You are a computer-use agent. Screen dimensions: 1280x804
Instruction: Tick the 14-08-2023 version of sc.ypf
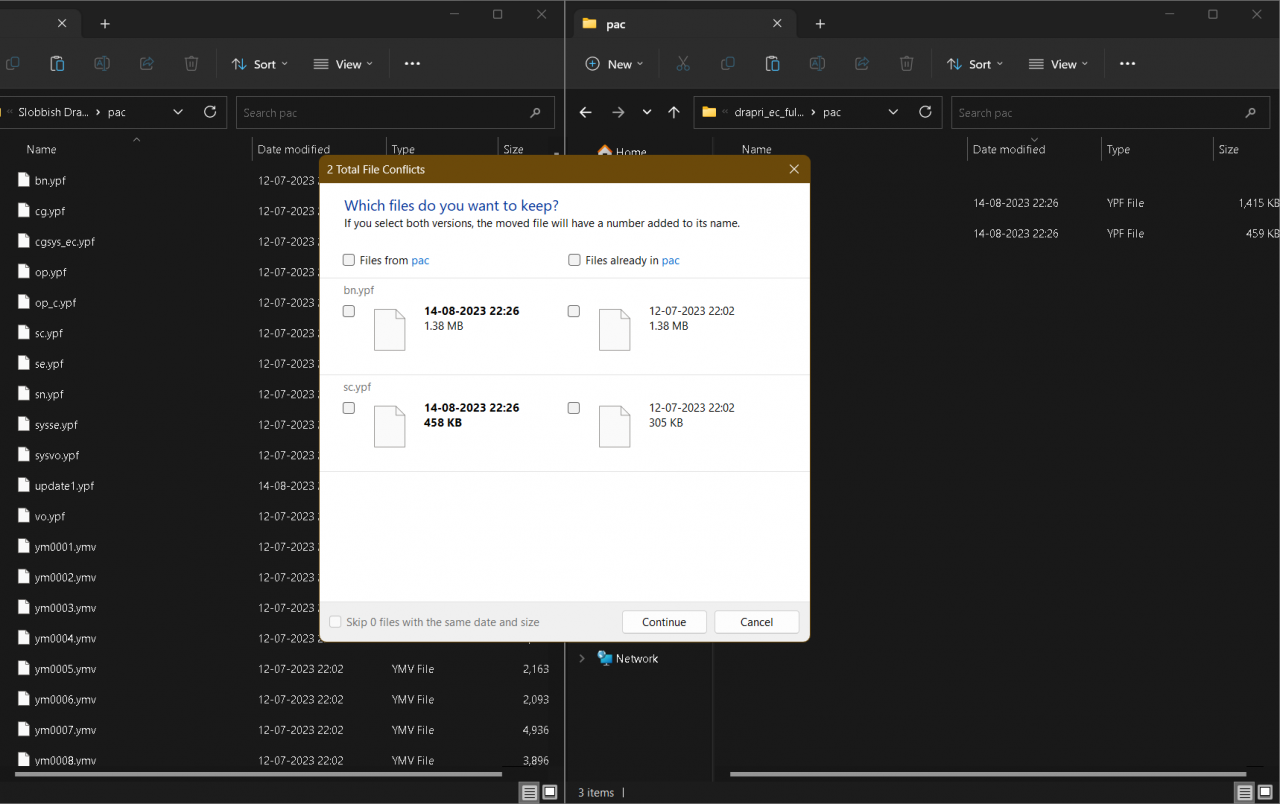point(349,408)
